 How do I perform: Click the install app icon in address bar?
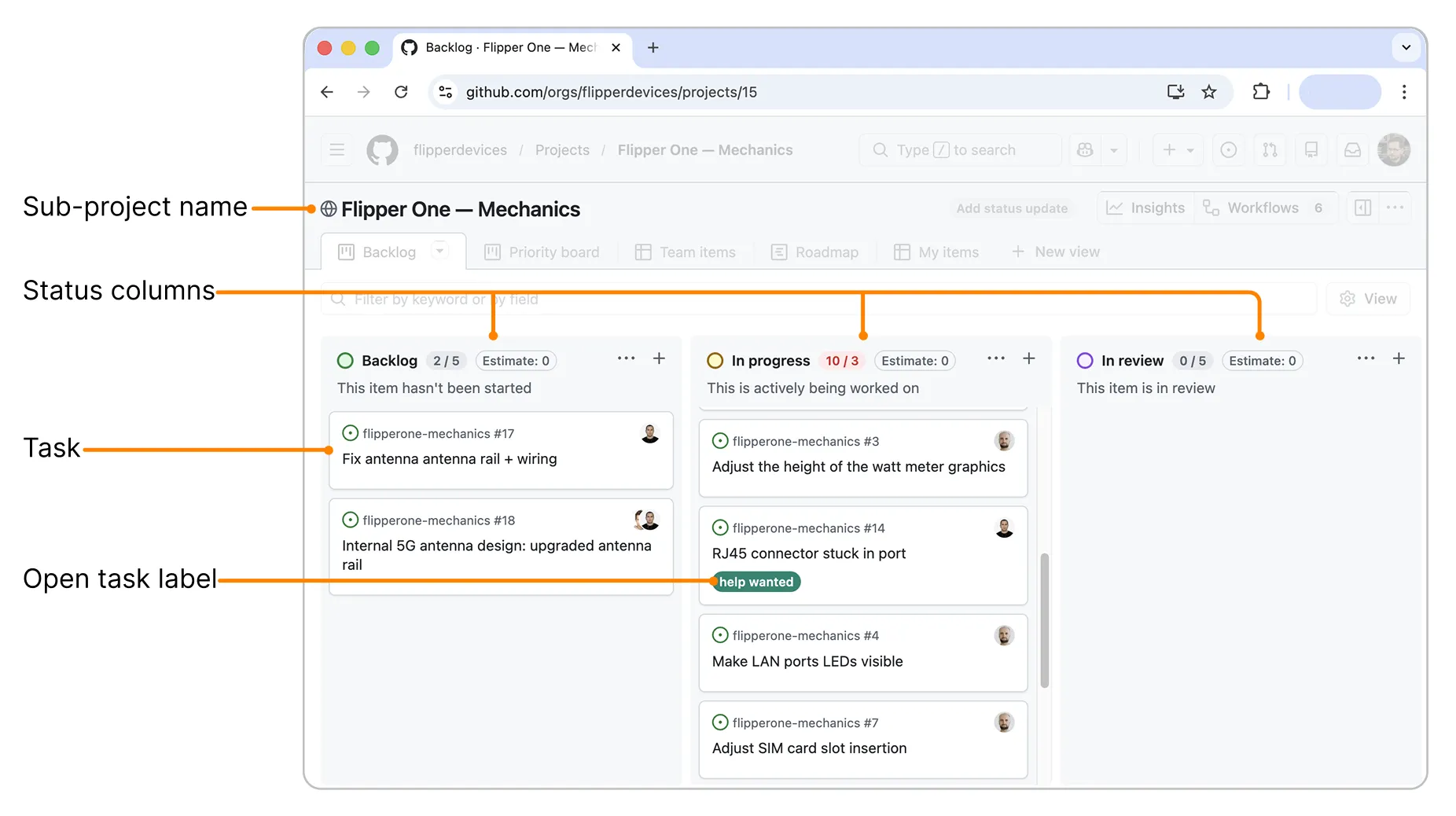click(x=1176, y=92)
